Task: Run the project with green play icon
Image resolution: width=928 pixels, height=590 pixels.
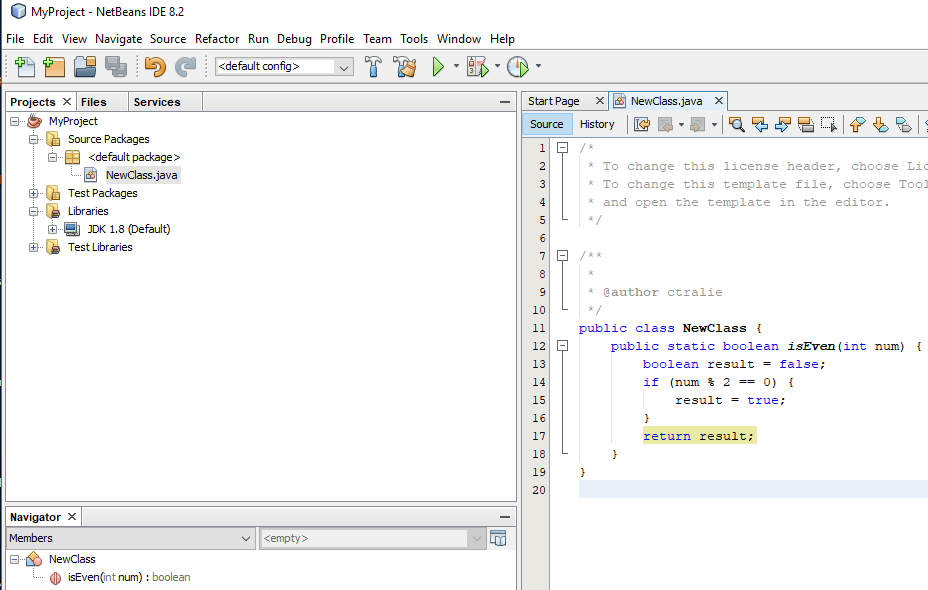Action: (x=438, y=66)
